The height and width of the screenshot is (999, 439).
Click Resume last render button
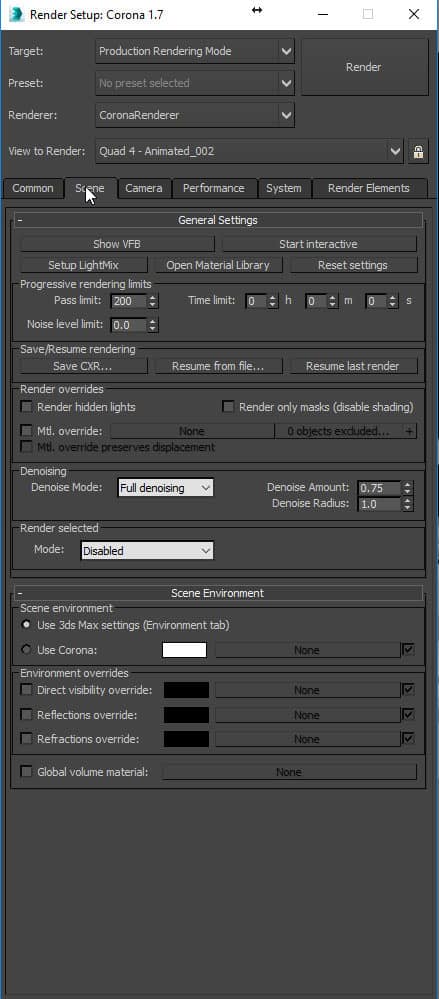point(353,366)
